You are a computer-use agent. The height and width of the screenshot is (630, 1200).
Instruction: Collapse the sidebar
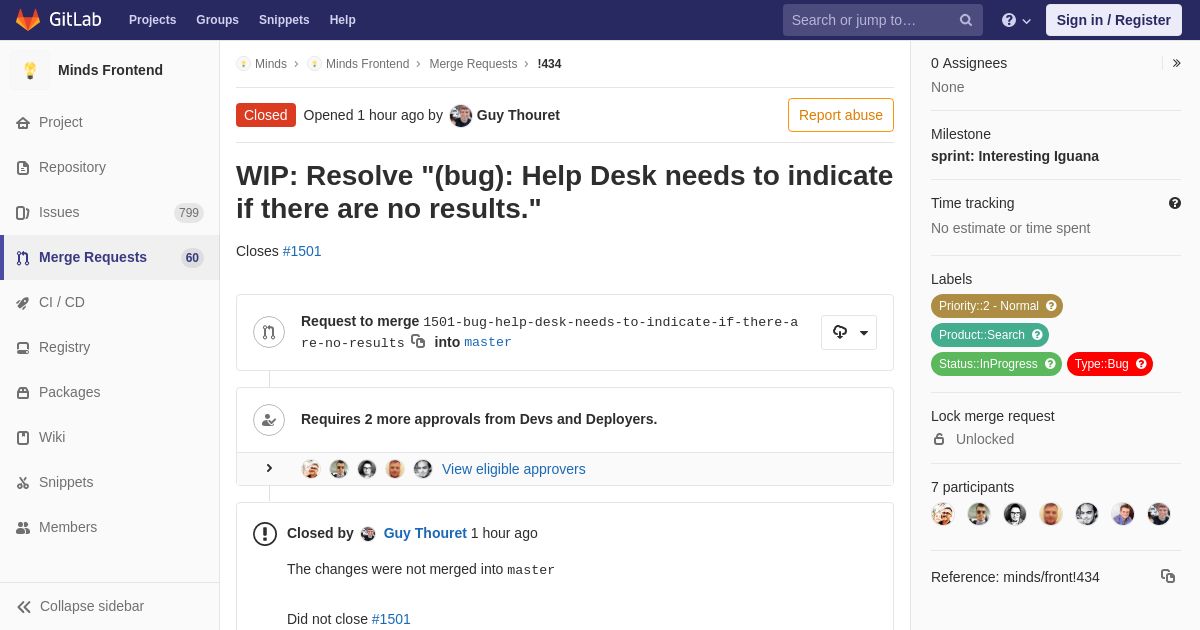pyautogui.click(x=110, y=606)
